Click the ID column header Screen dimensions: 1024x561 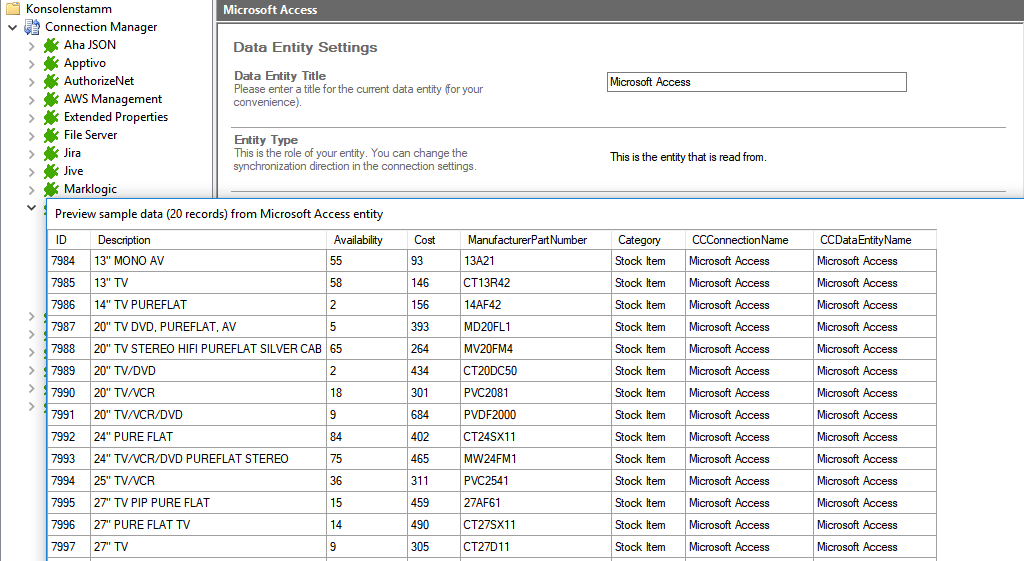pos(69,240)
